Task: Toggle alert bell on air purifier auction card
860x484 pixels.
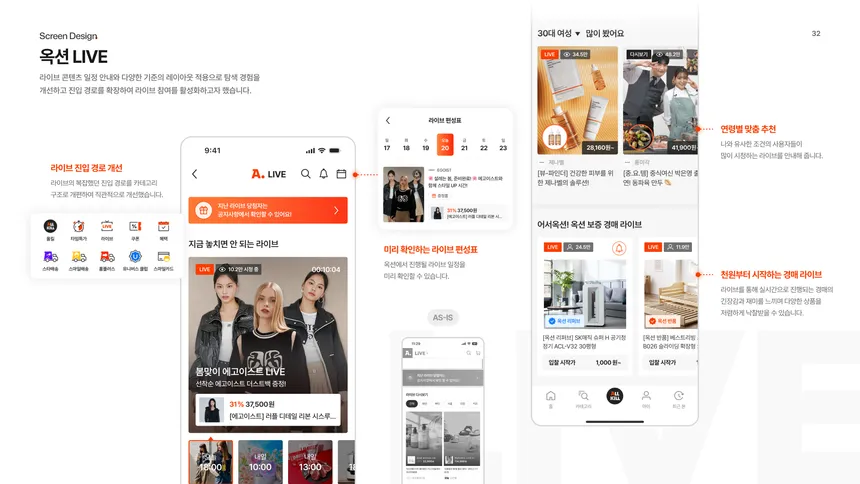Action: coord(619,248)
